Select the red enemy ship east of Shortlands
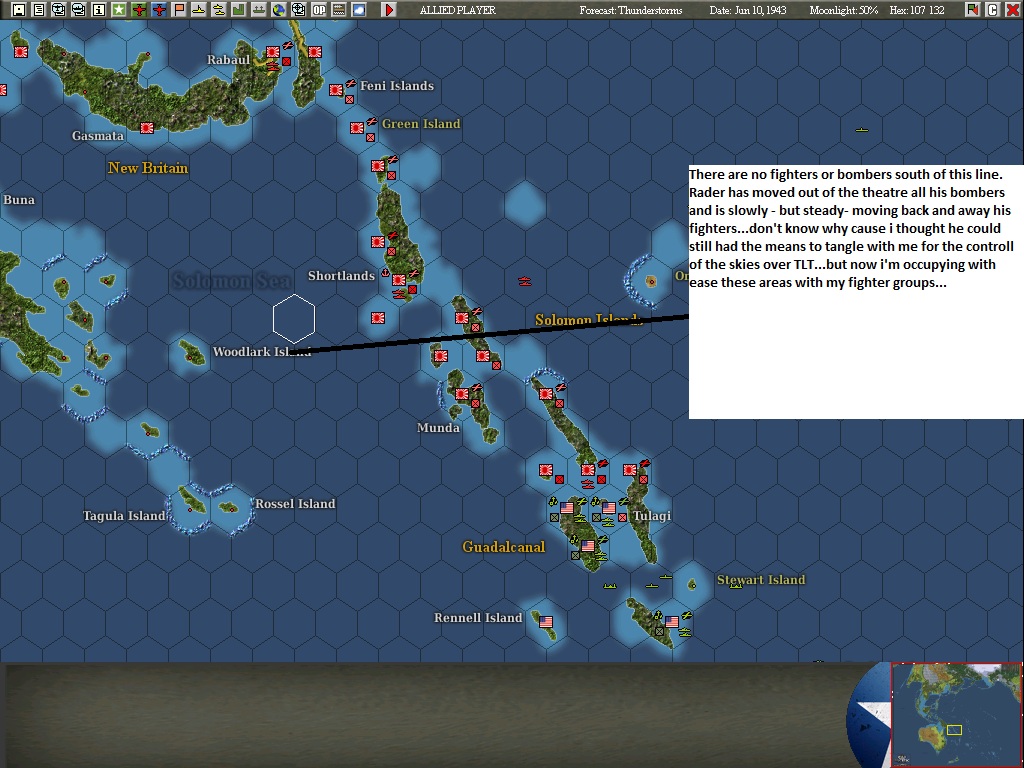The width and height of the screenshot is (1024, 768). point(524,281)
